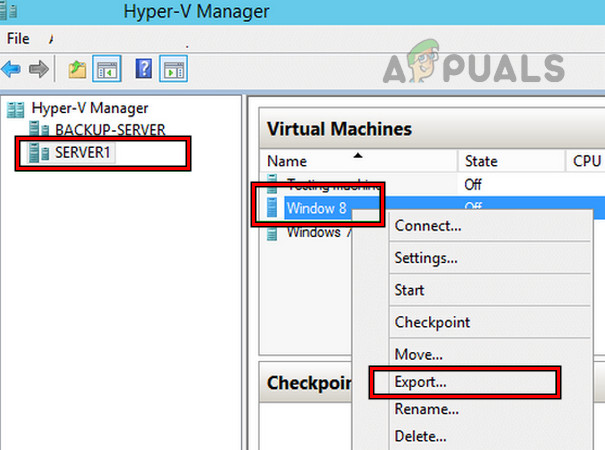
Task: Toggle the Show/Hide Action Pane icon
Action: click(174, 69)
